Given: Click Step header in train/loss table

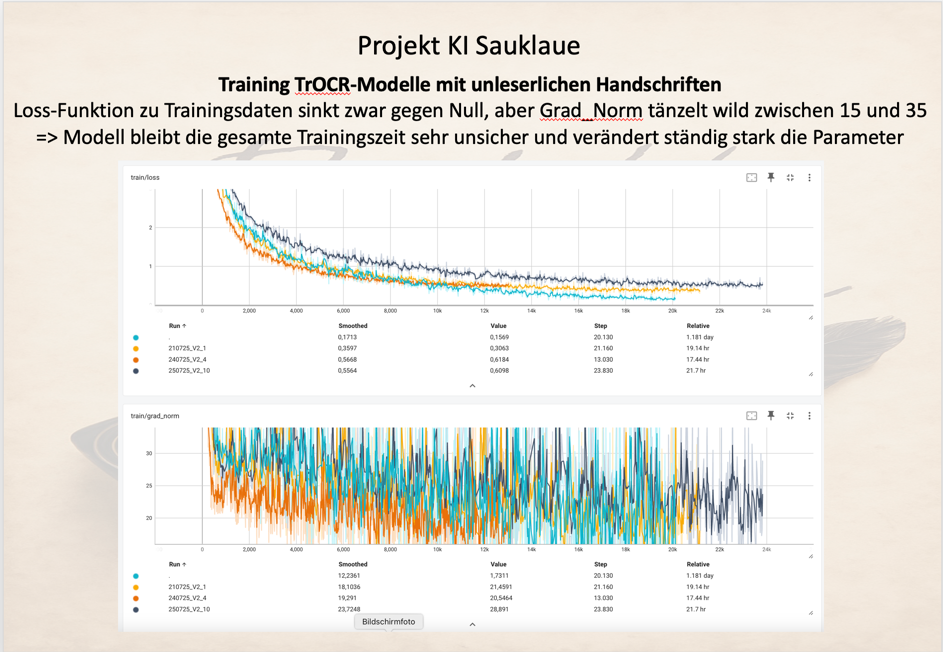Looking at the screenshot, I should click(x=601, y=325).
